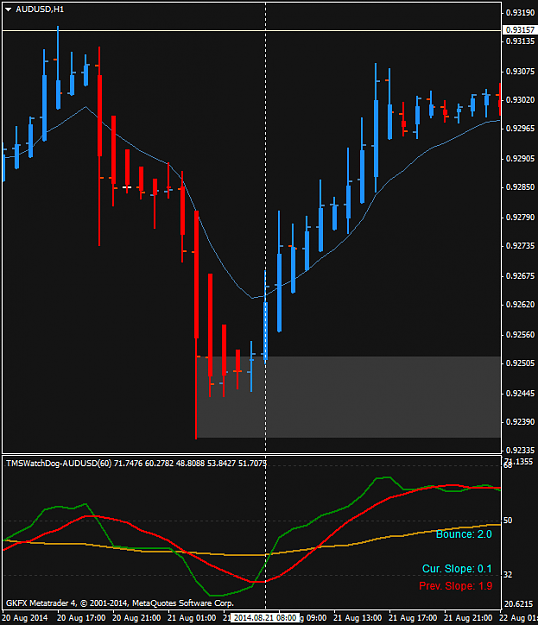Click the 0.92965 price scale value
The width and height of the screenshot is (538, 625).
click(x=520, y=128)
